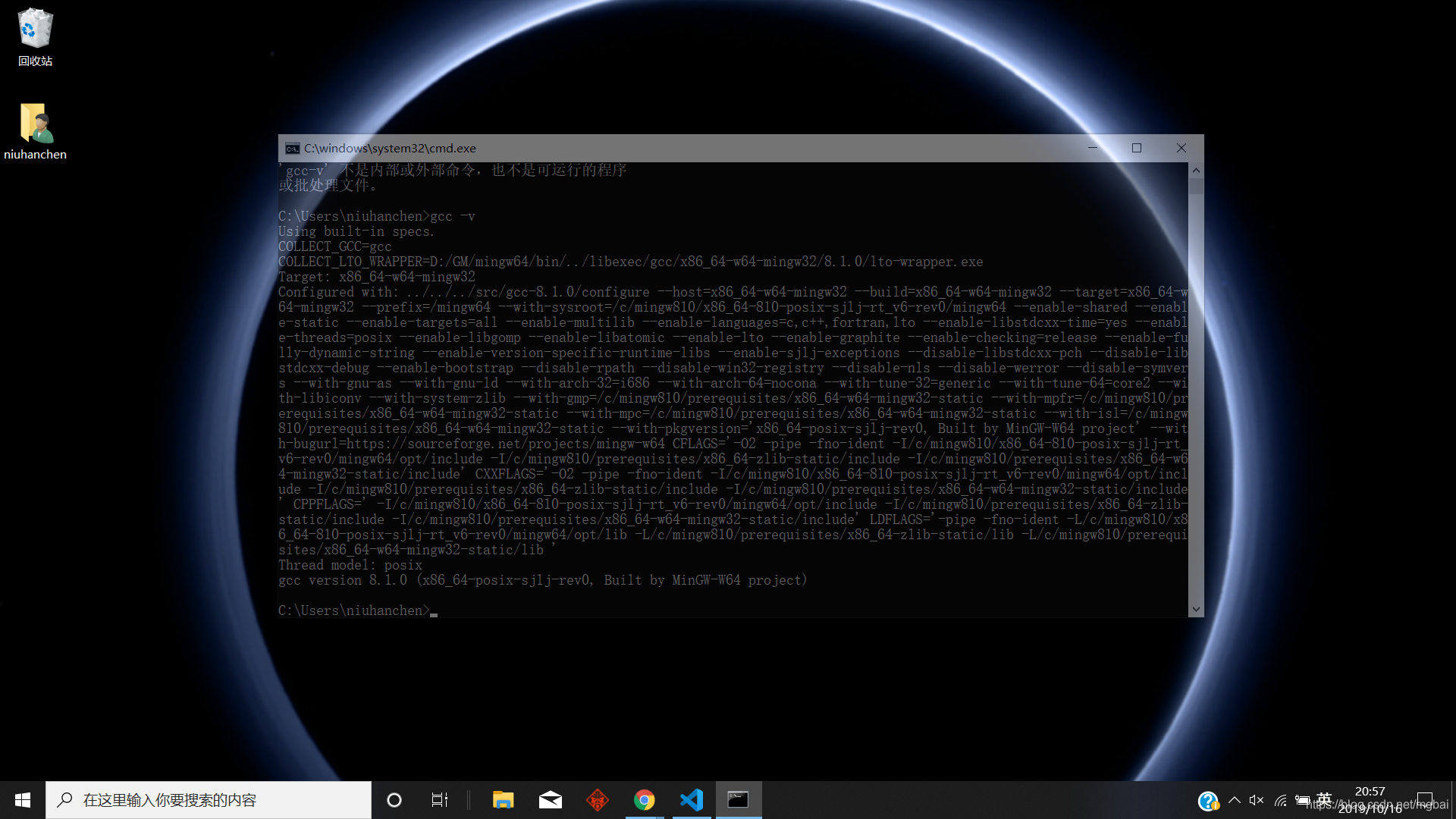This screenshot has height=819, width=1456.
Task: Click the Chinese error message about 'gcc-v'
Action: [453, 170]
